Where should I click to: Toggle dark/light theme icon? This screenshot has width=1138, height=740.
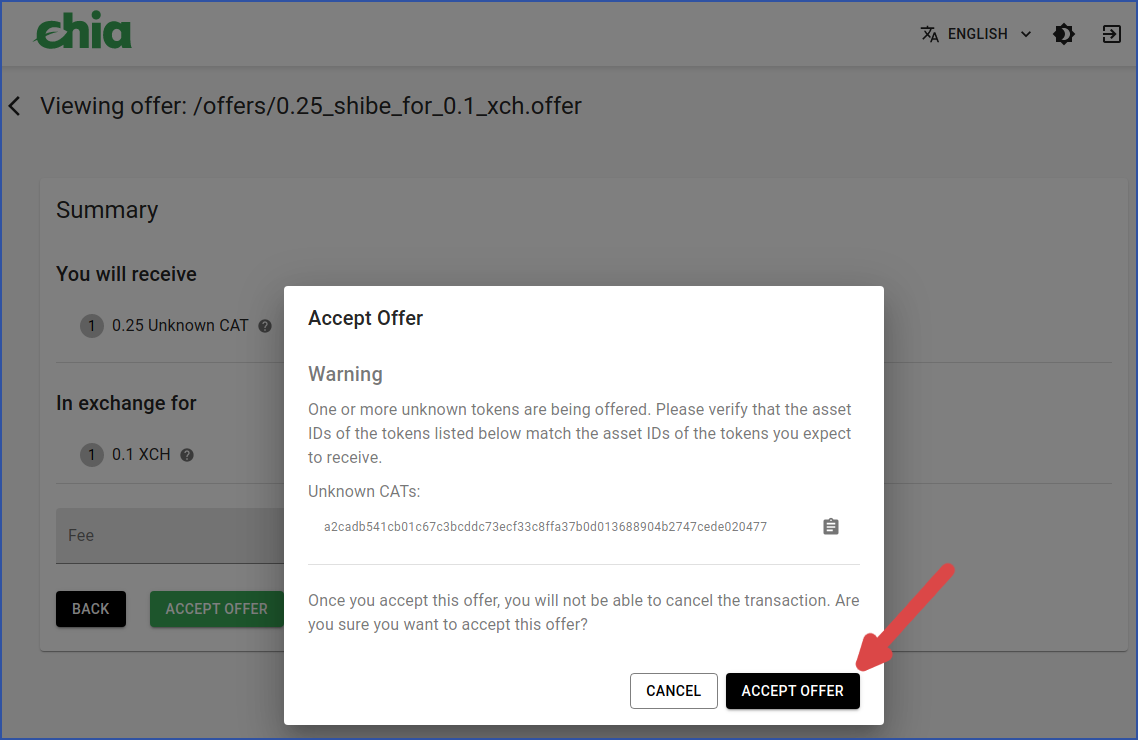coord(1064,34)
